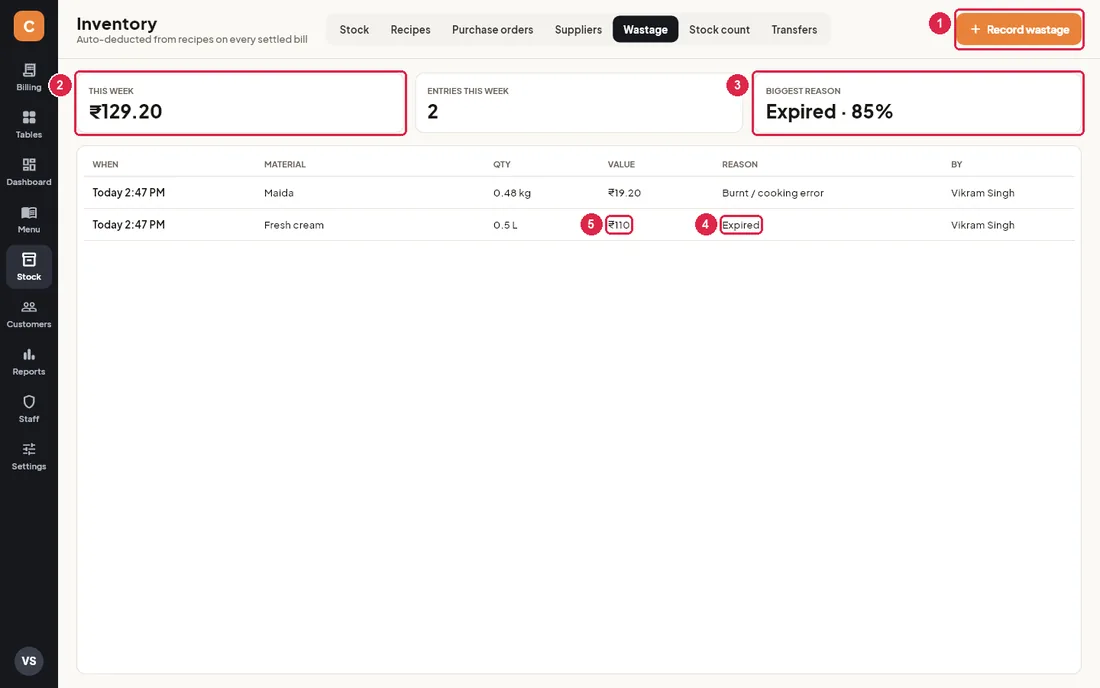Click the 0.5 L quantity cell
The image size is (1100, 688).
[x=505, y=225]
